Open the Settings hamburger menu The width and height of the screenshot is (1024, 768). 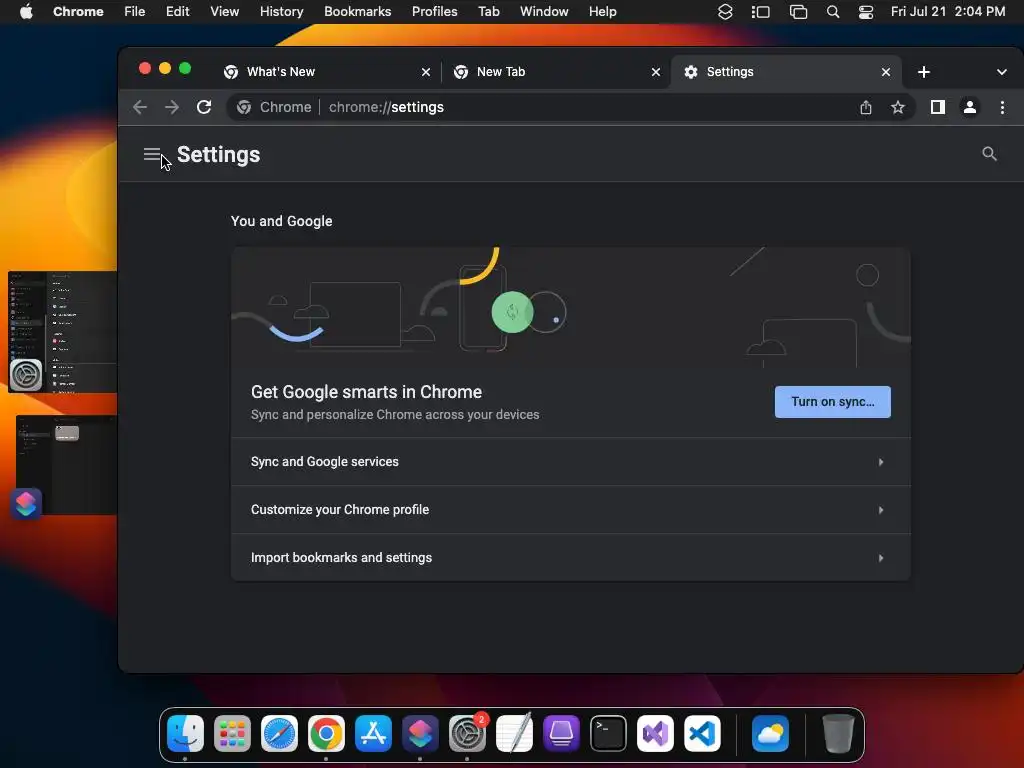point(152,154)
